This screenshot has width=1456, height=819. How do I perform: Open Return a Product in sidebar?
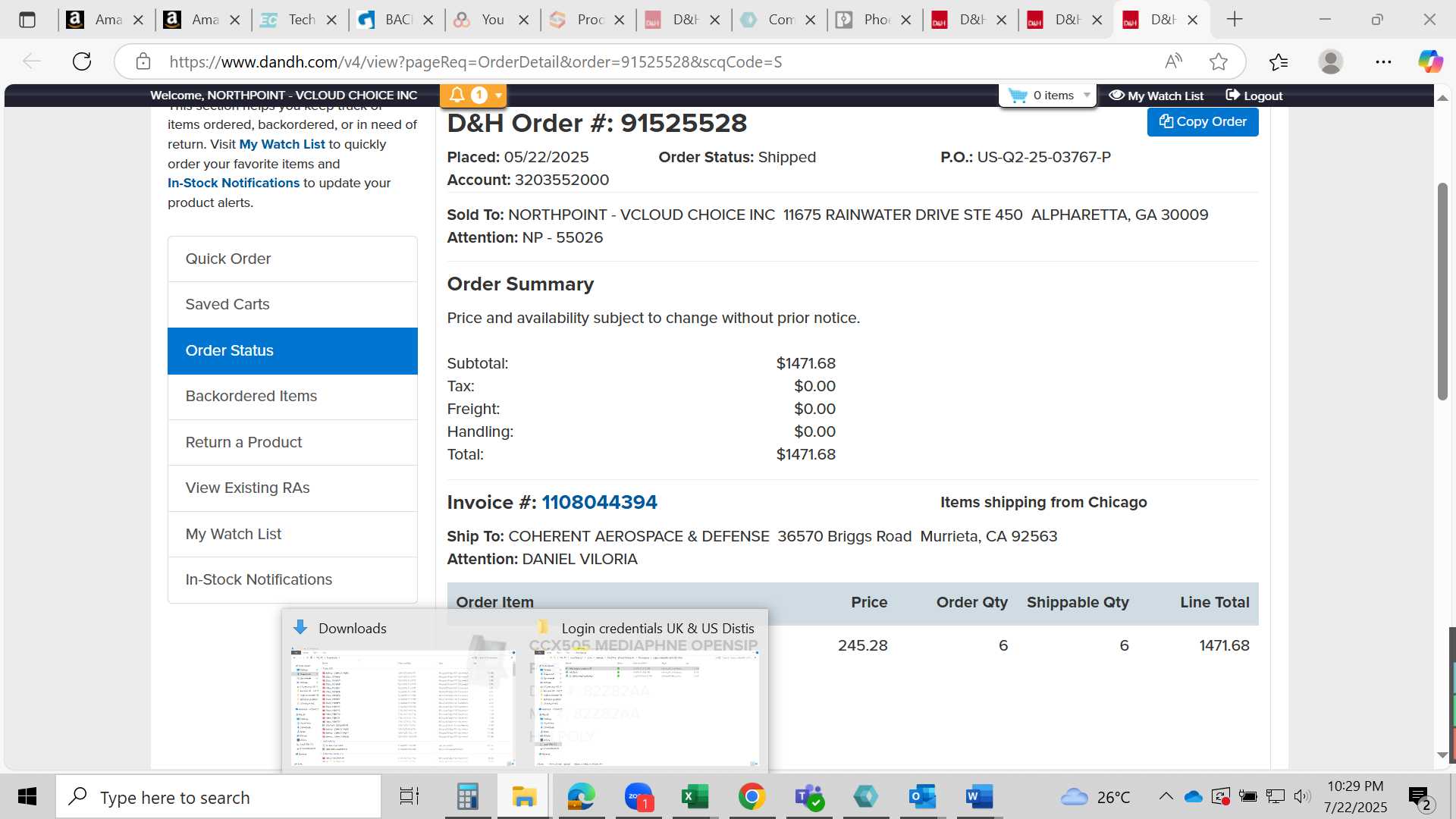pyautogui.click(x=293, y=442)
